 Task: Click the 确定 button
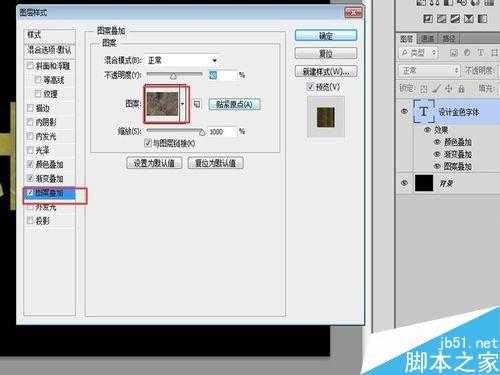[326, 36]
